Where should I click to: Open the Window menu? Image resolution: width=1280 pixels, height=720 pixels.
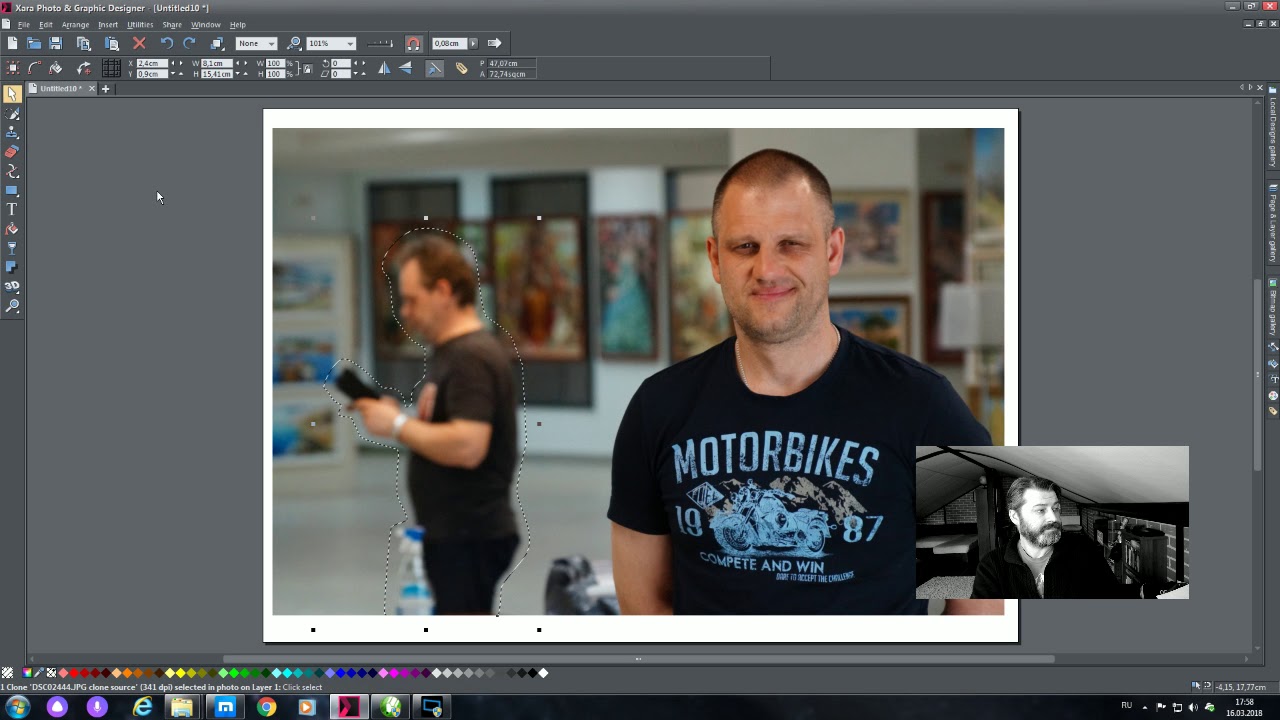(x=206, y=24)
